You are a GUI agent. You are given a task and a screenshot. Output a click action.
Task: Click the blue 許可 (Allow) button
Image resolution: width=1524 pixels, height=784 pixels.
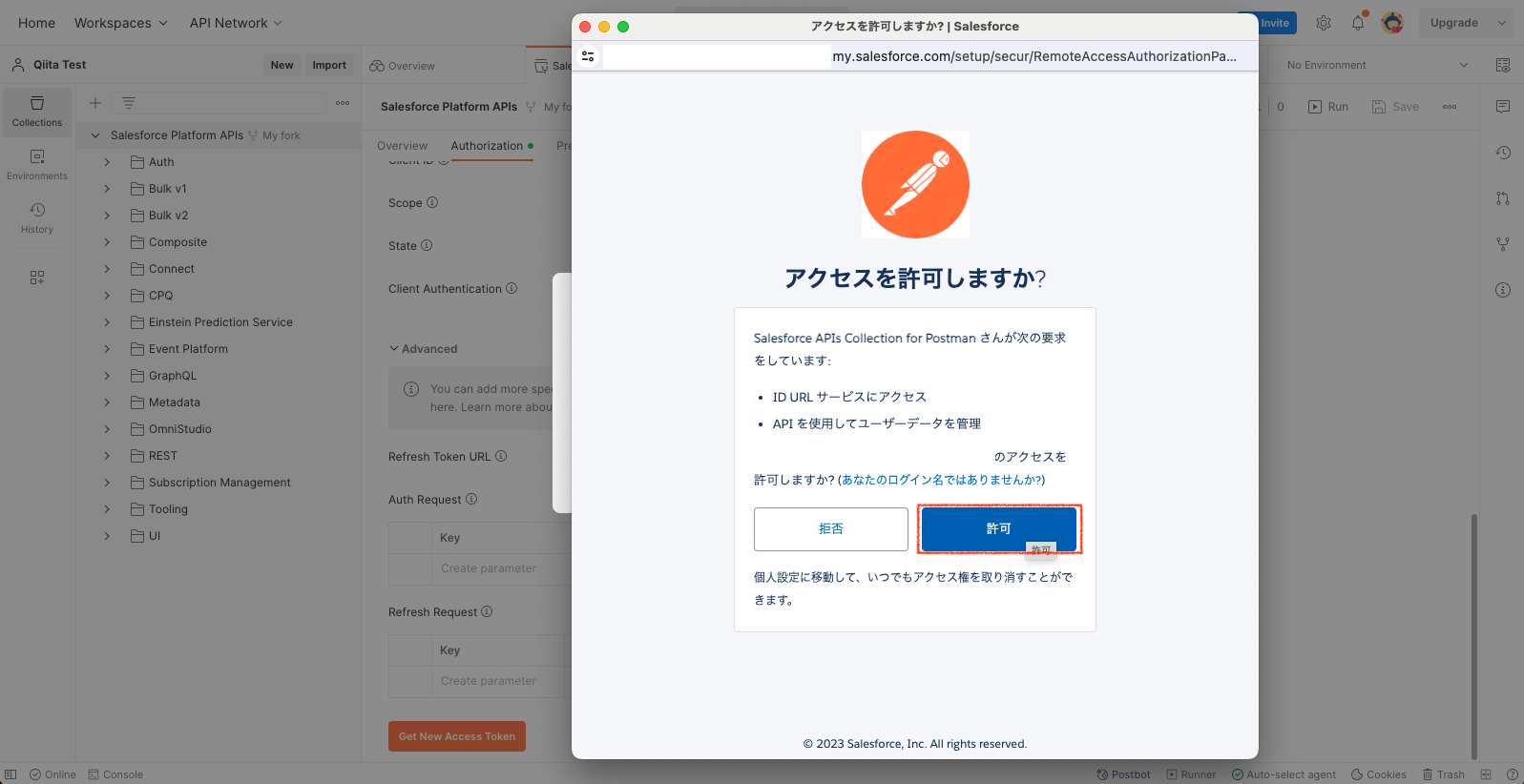(x=999, y=528)
